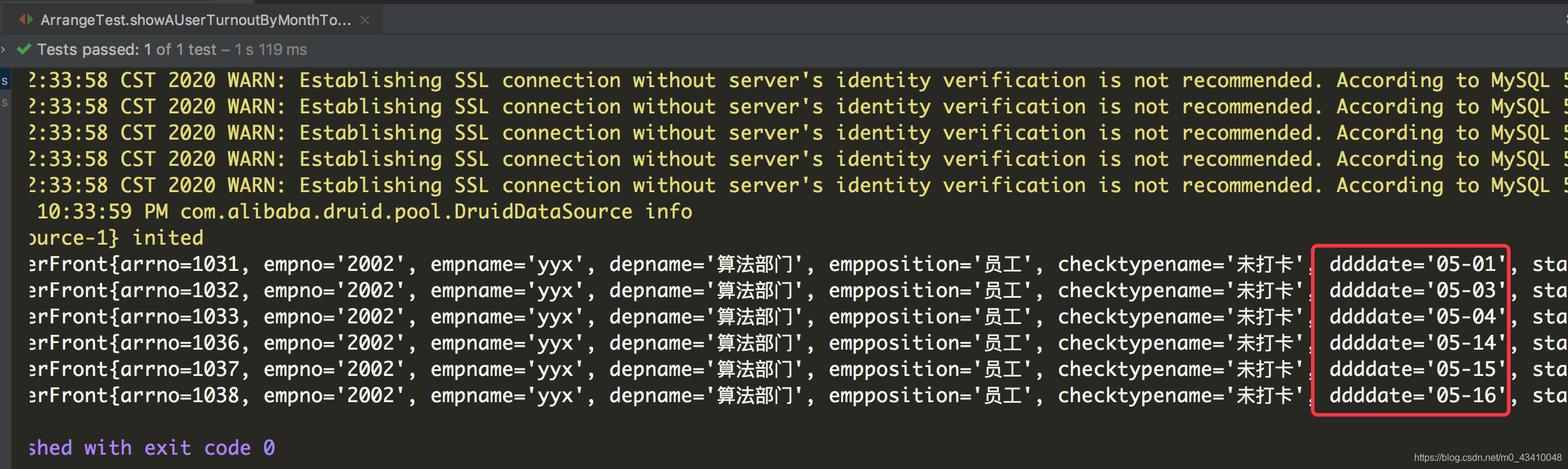Image resolution: width=1568 pixels, height=469 pixels.
Task: Click the output row with arrno=1037
Action: [x=798, y=369]
